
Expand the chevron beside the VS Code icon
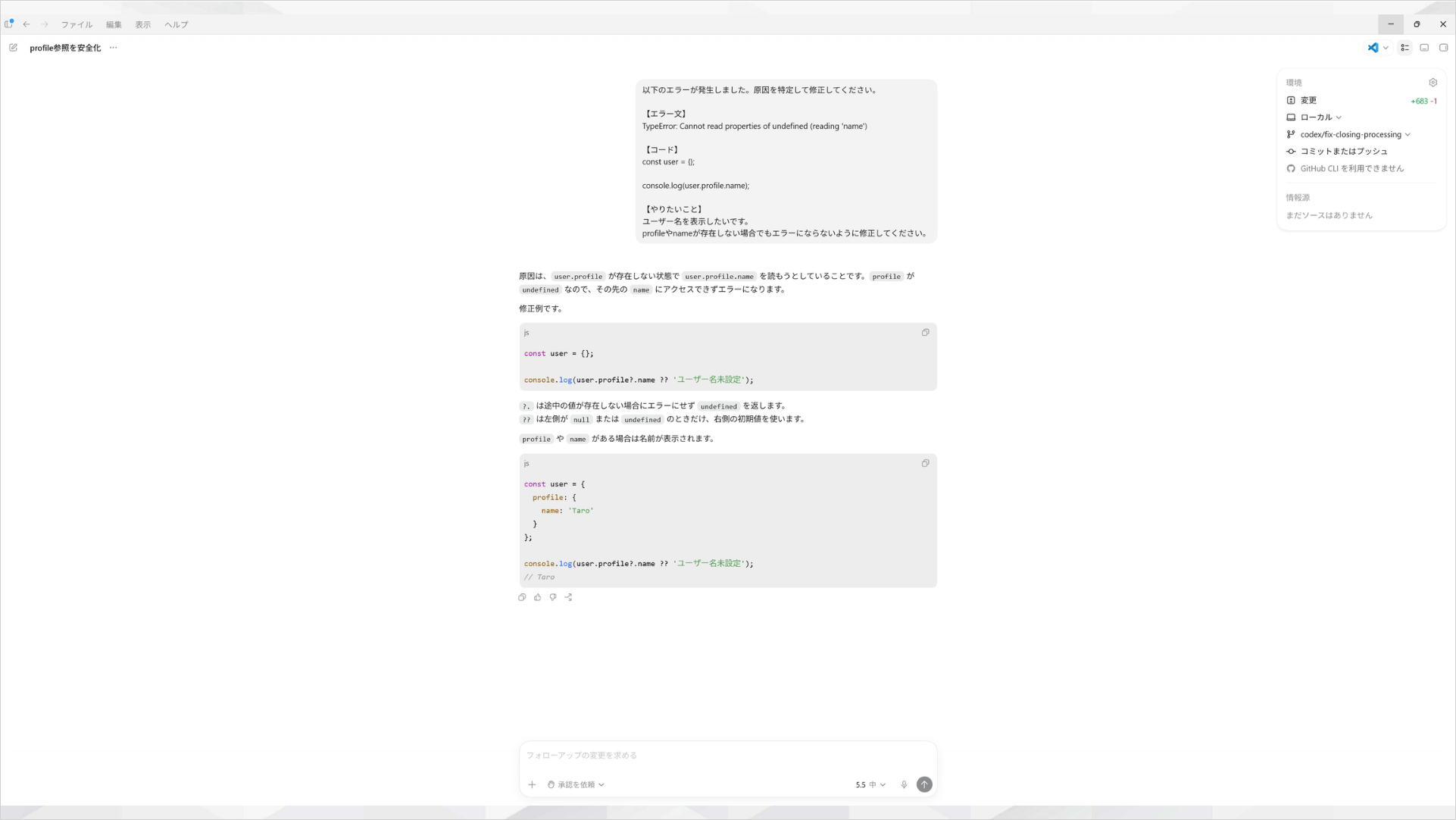1386,48
